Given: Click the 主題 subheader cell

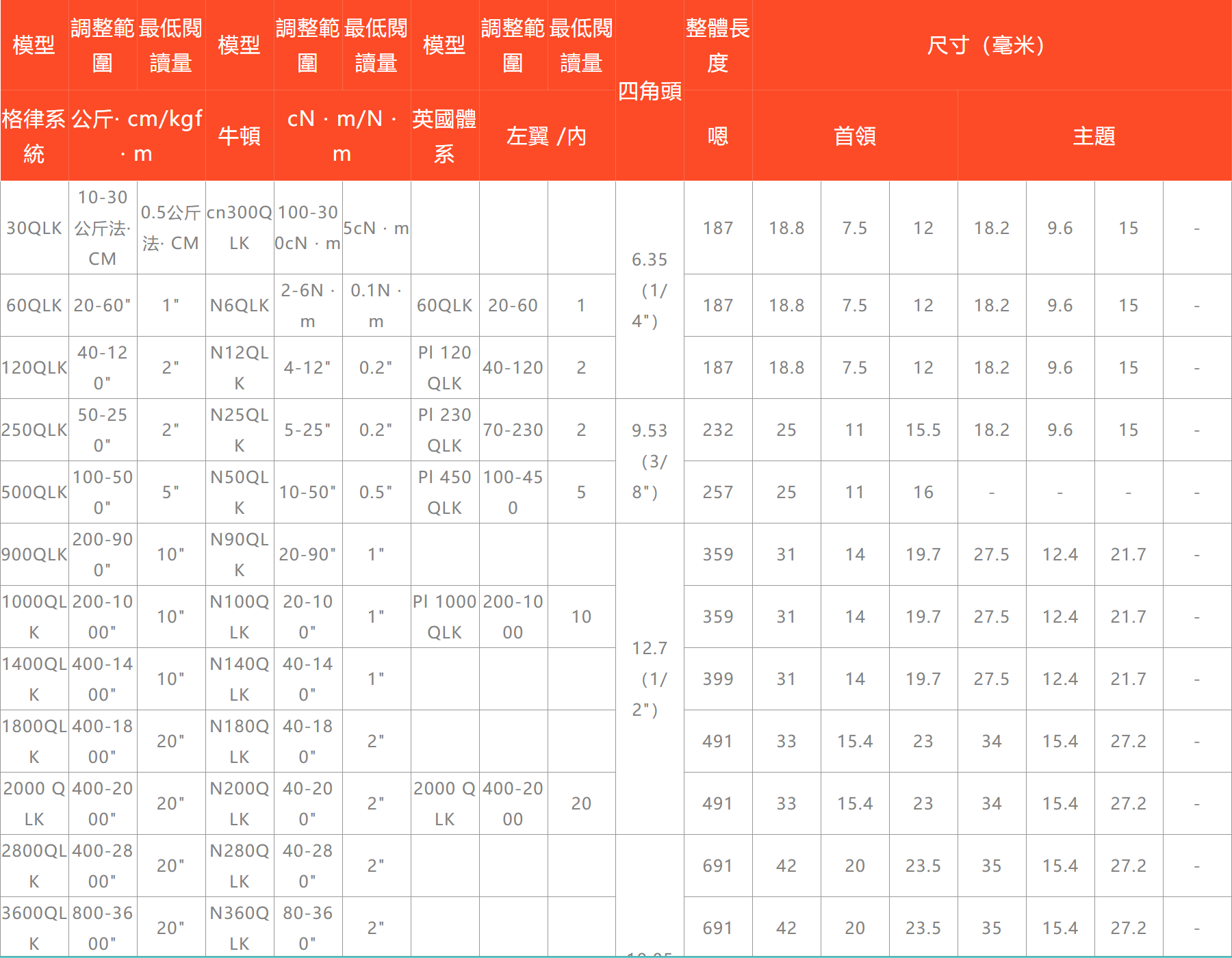Looking at the screenshot, I should point(1094,135).
